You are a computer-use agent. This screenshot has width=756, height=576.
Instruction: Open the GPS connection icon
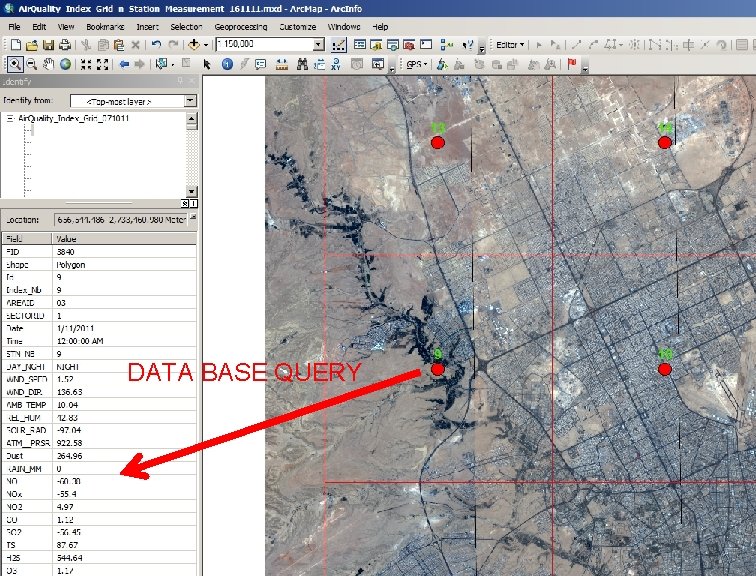click(441, 64)
